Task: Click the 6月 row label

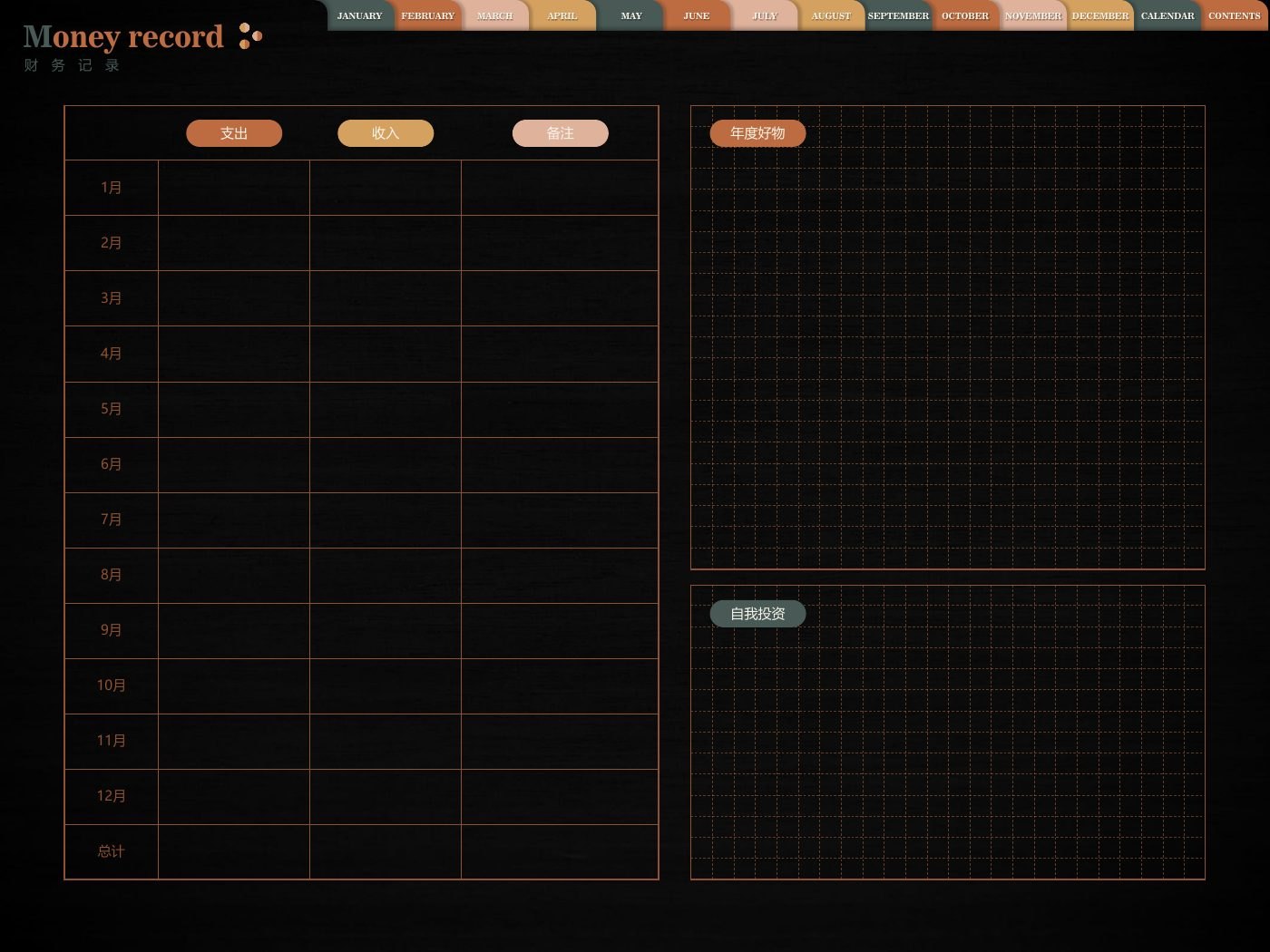Action: click(x=112, y=464)
